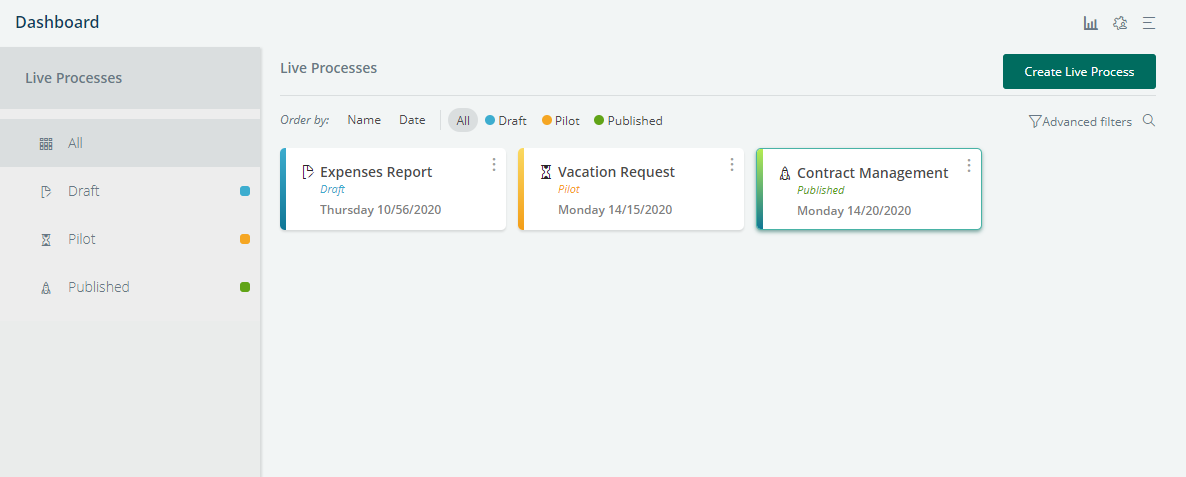Click the Published rocket icon in sidebar
Viewport: 1186px width, 477px height.
tap(46, 288)
